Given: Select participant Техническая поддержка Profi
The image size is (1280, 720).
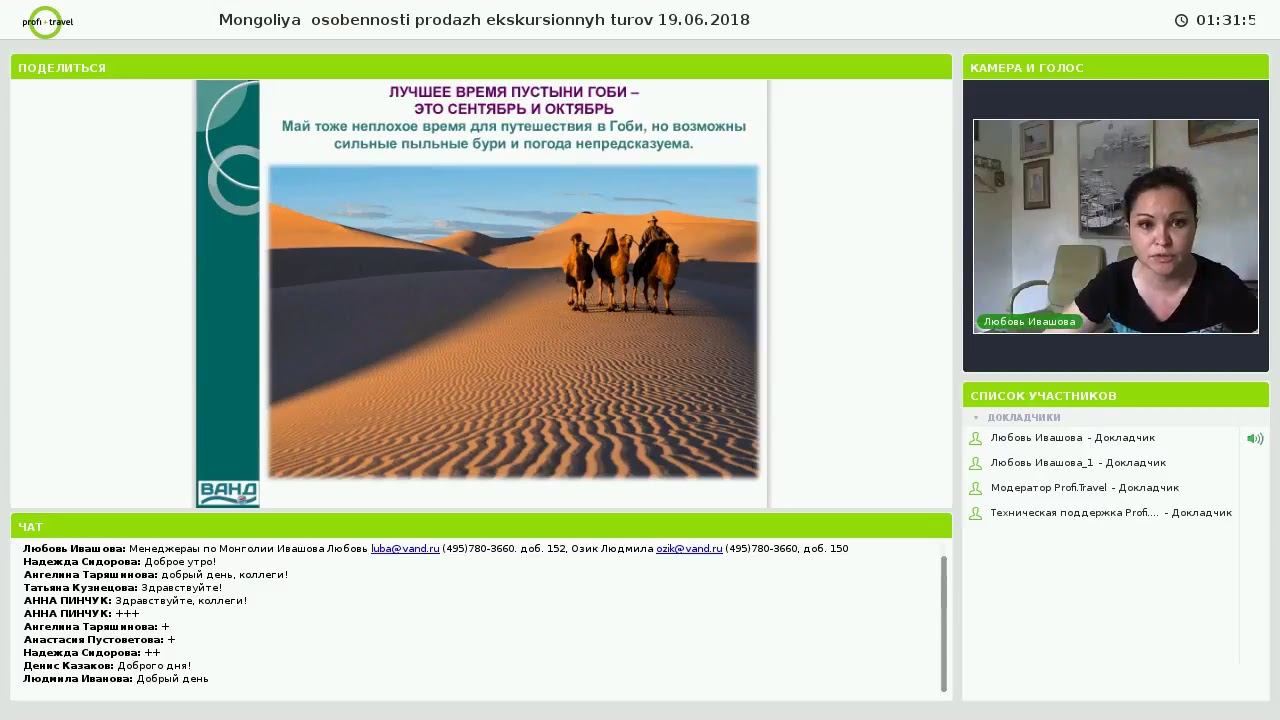Looking at the screenshot, I should click(1111, 513).
